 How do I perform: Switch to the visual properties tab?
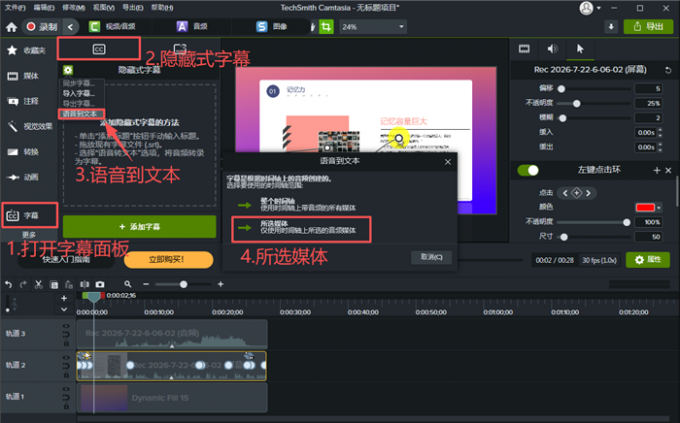point(524,49)
